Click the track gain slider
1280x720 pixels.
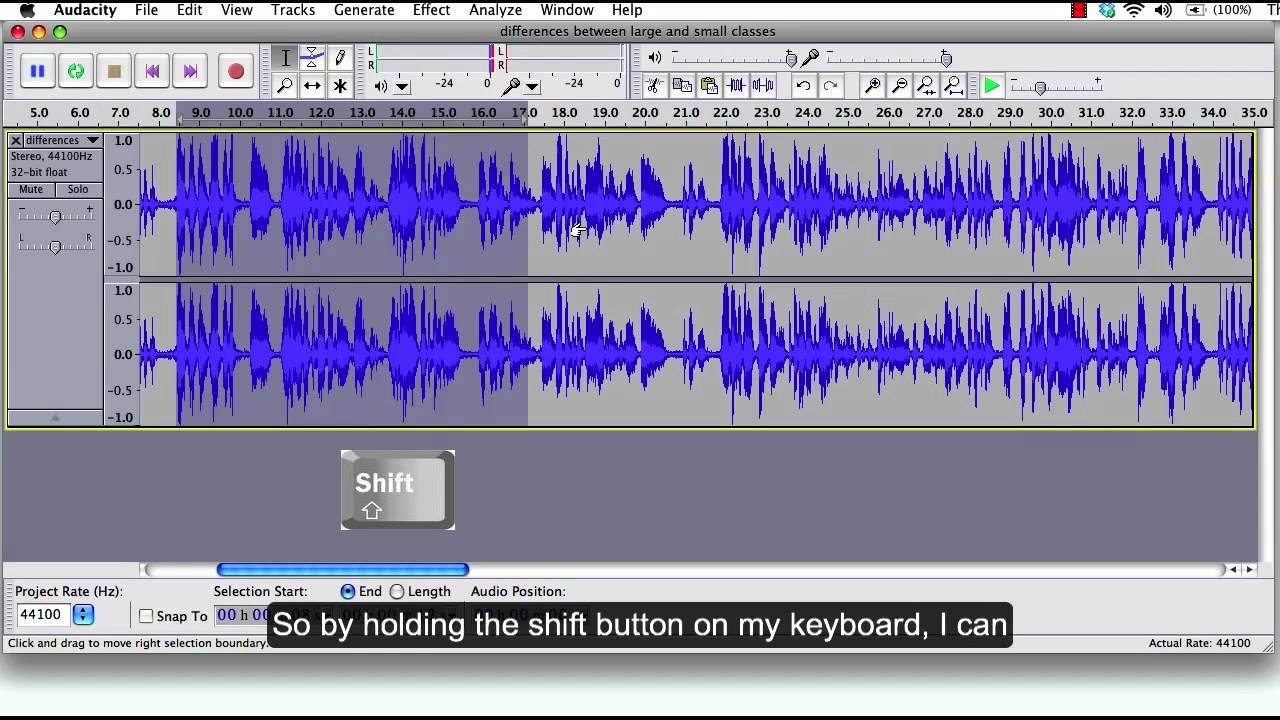pos(55,216)
